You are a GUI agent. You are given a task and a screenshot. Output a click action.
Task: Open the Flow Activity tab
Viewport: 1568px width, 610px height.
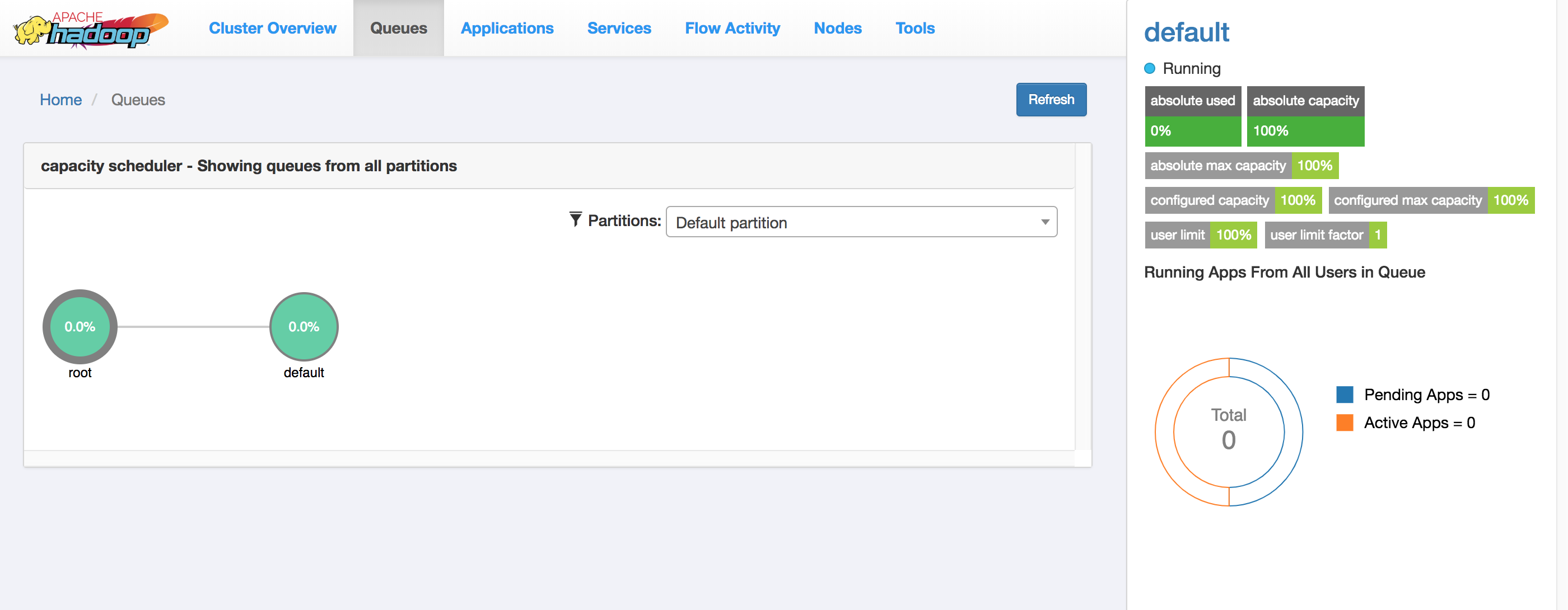(x=732, y=29)
